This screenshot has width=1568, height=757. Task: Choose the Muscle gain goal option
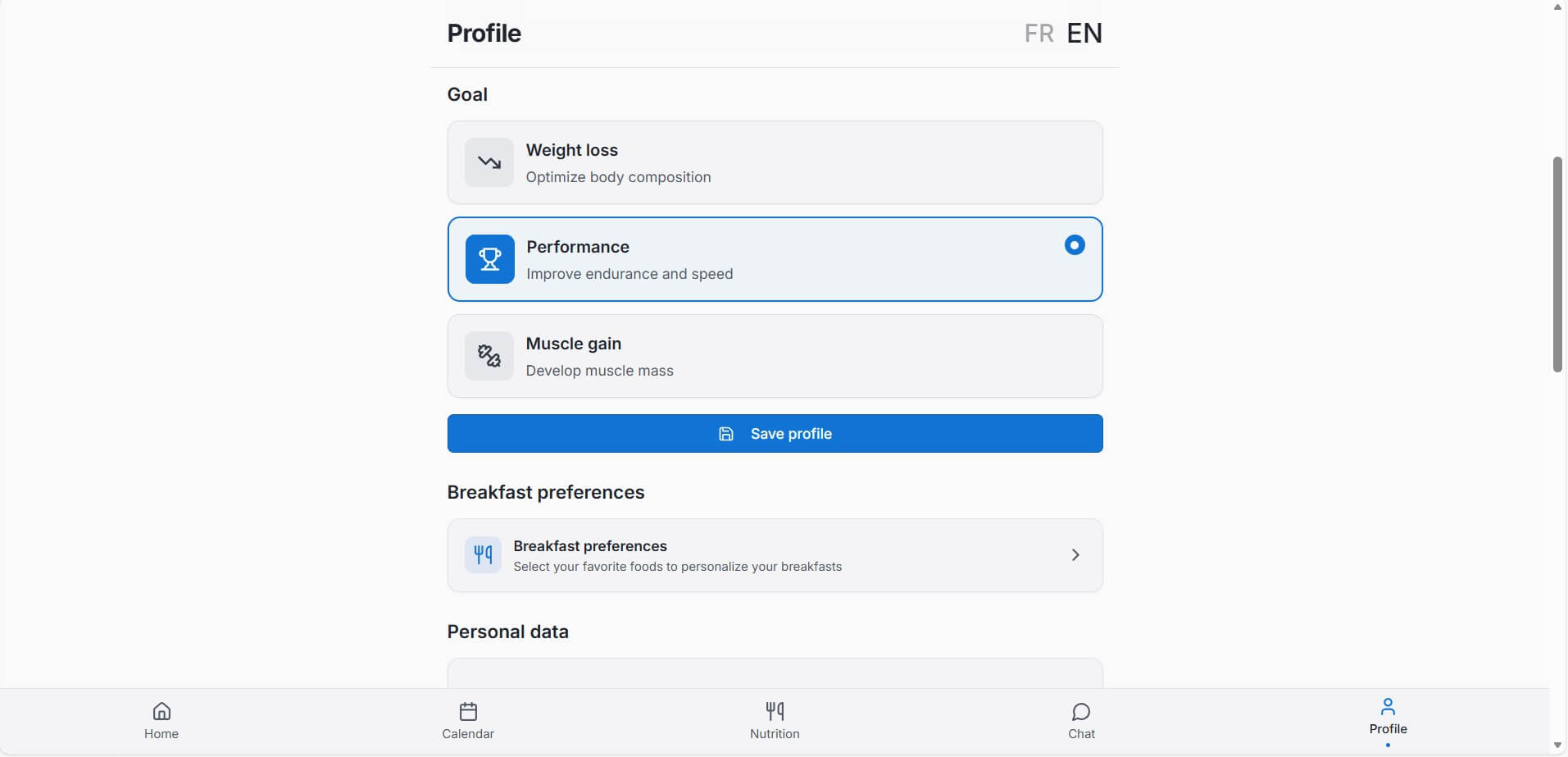(x=775, y=356)
